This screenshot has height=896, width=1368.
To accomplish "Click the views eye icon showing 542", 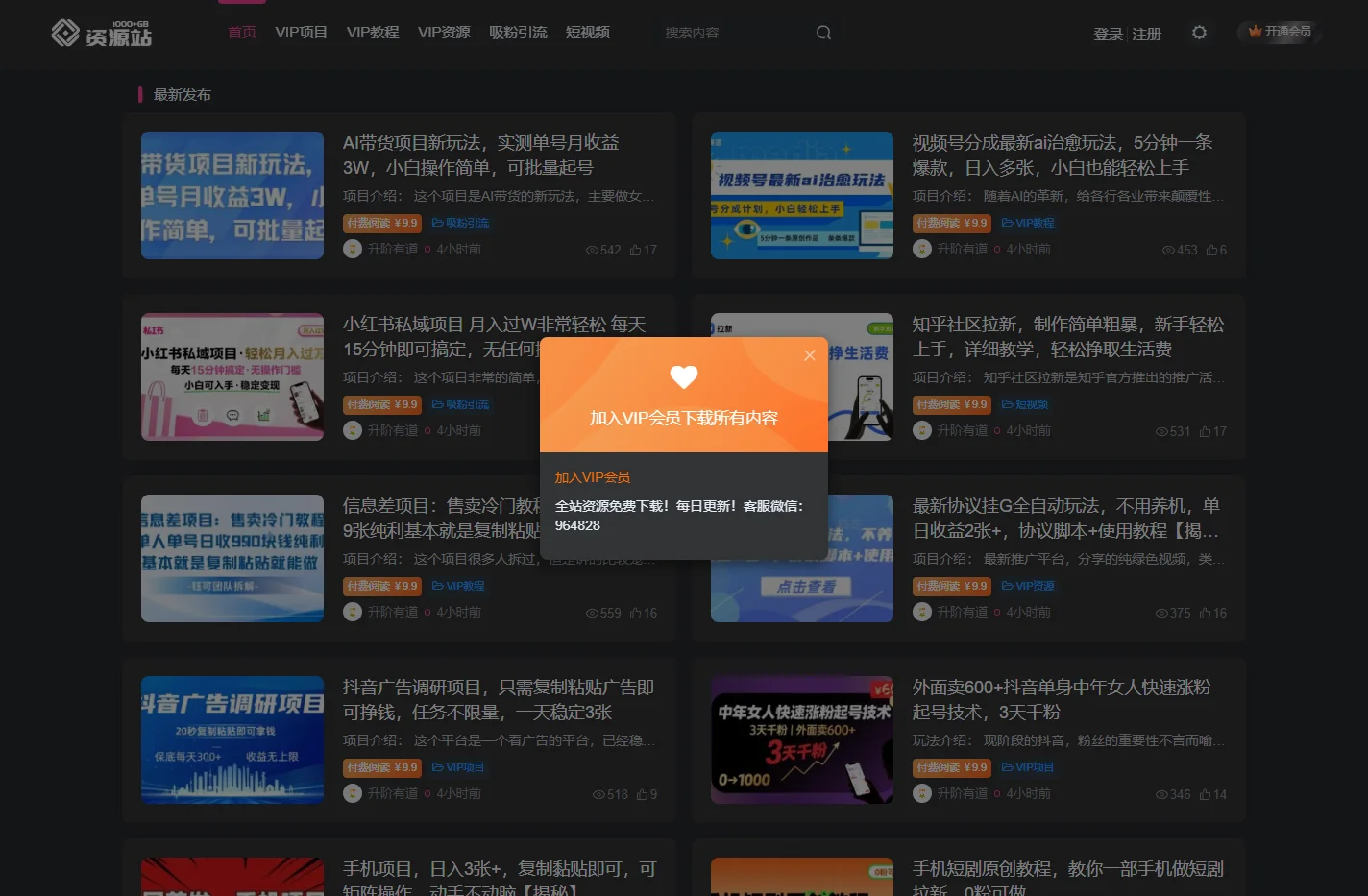I will tap(592, 250).
